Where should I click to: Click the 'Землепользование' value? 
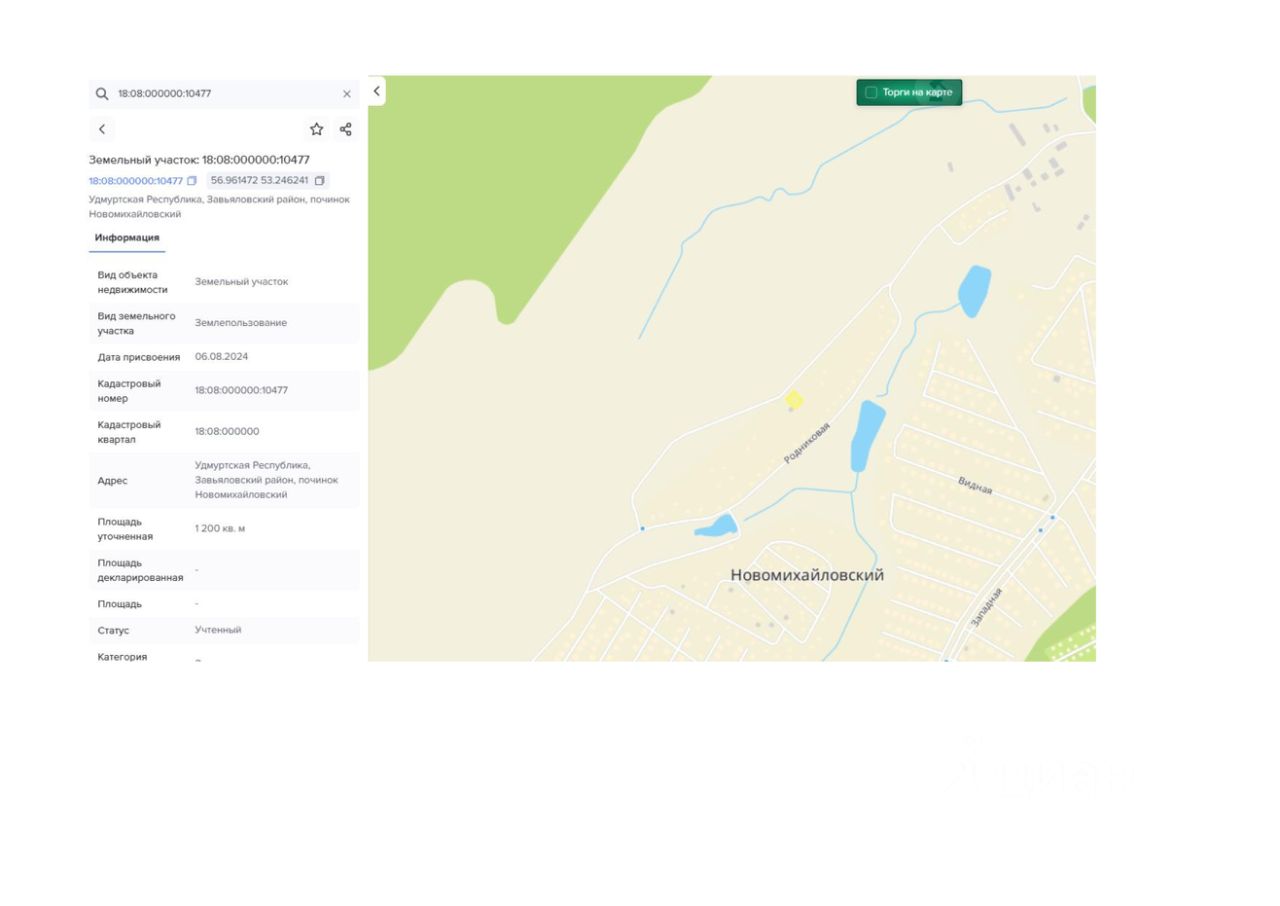point(241,323)
